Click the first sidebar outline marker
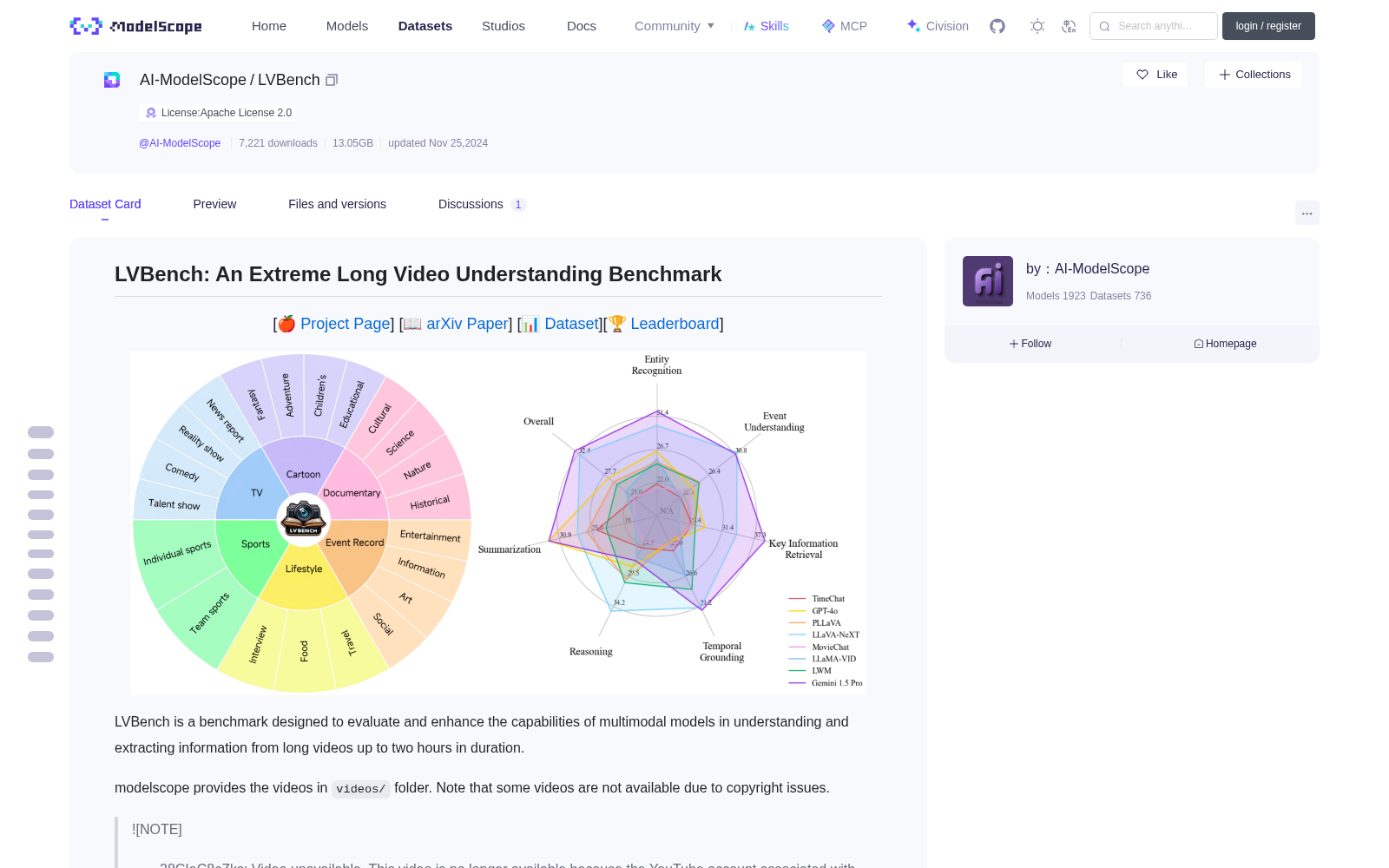Image resolution: width=1389 pixels, height=868 pixels. point(41,432)
